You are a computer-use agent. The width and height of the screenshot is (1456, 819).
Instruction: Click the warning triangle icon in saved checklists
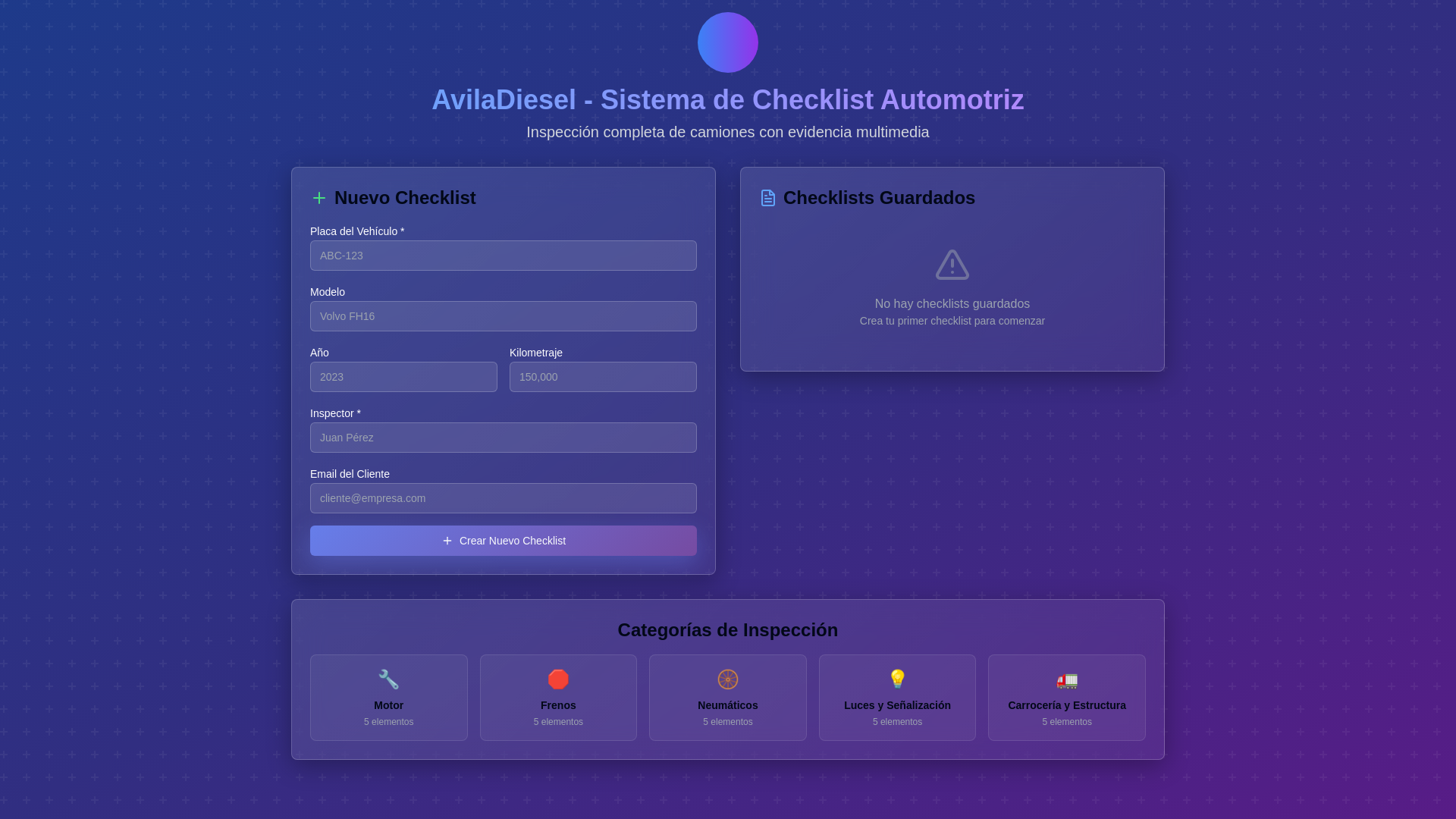point(952,265)
